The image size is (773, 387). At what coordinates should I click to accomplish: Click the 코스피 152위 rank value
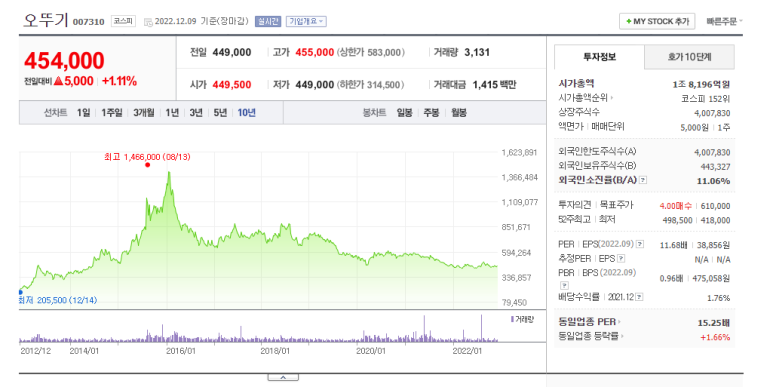point(705,99)
